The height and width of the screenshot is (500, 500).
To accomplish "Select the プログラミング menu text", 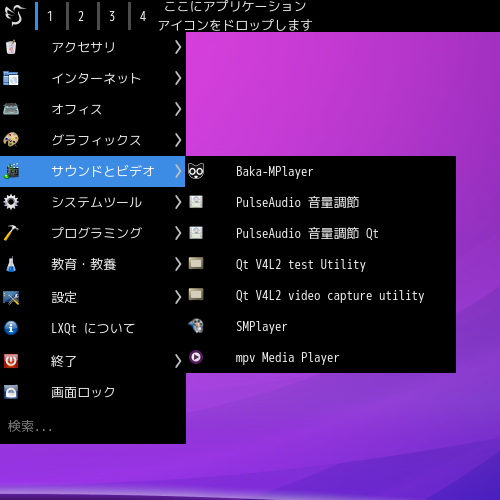I will point(97,233).
